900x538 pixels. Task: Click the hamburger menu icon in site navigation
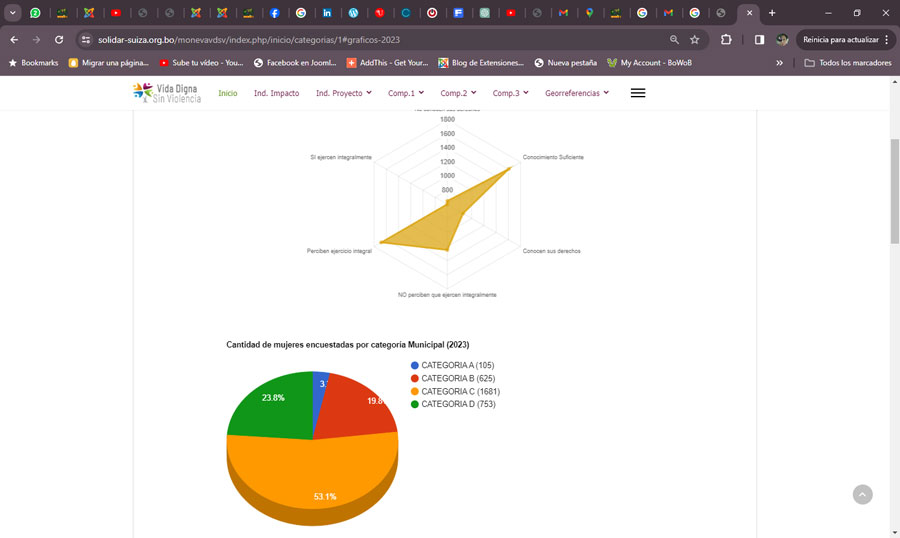point(638,93)
